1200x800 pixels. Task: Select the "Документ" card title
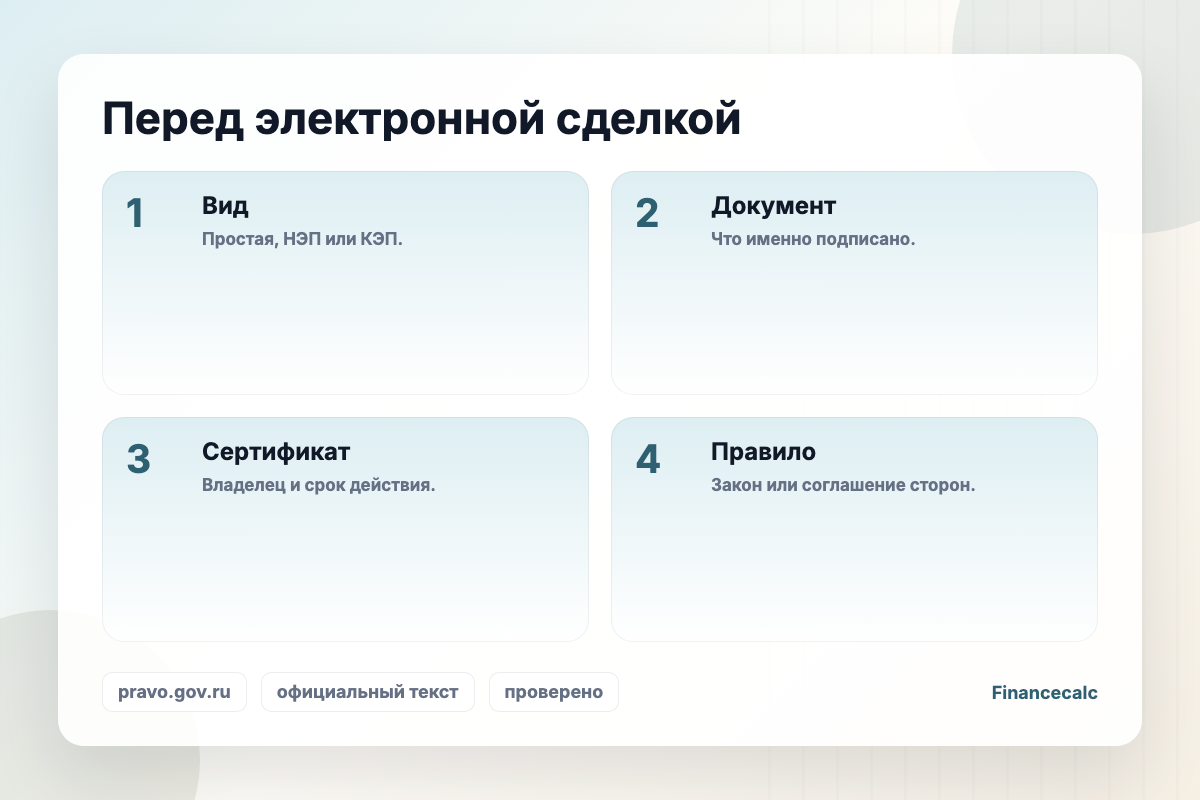(774, 206)
